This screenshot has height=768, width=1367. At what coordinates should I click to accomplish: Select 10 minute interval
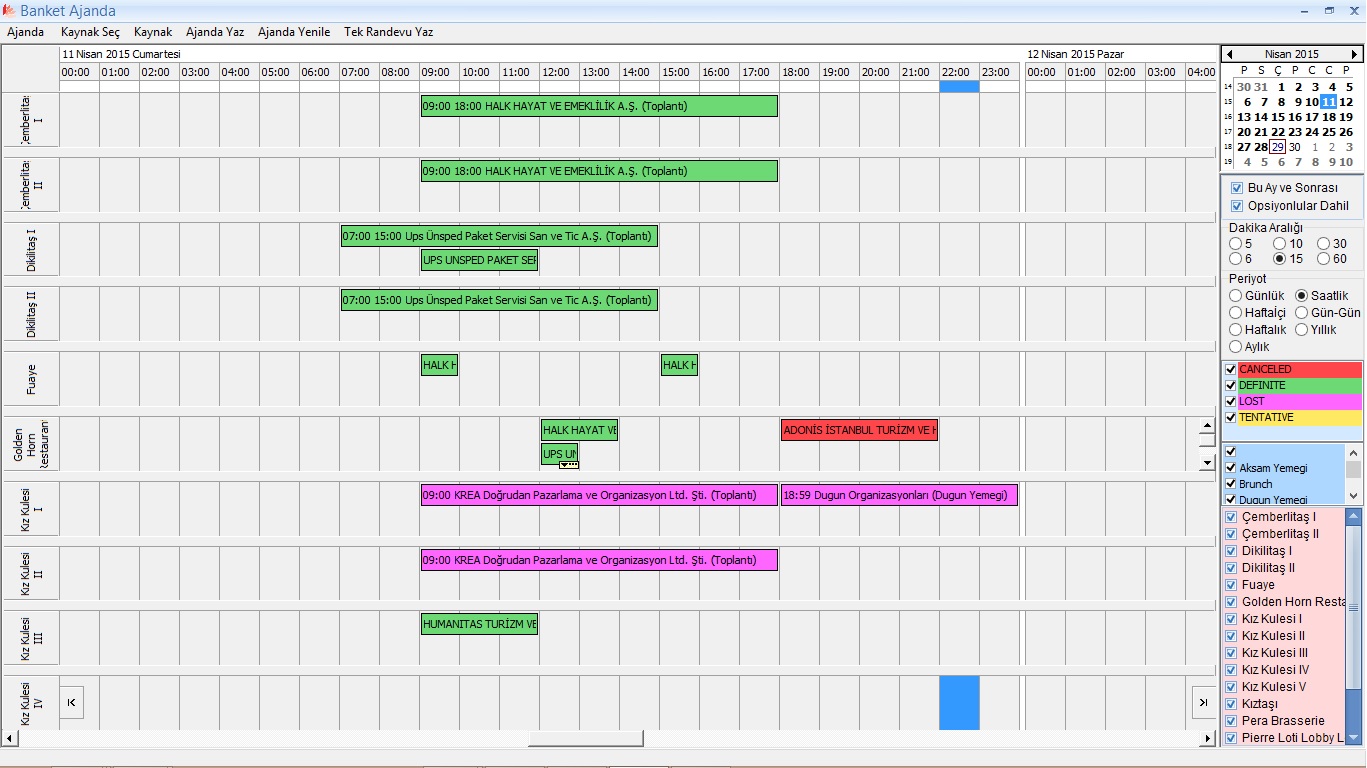point(1280,244)
